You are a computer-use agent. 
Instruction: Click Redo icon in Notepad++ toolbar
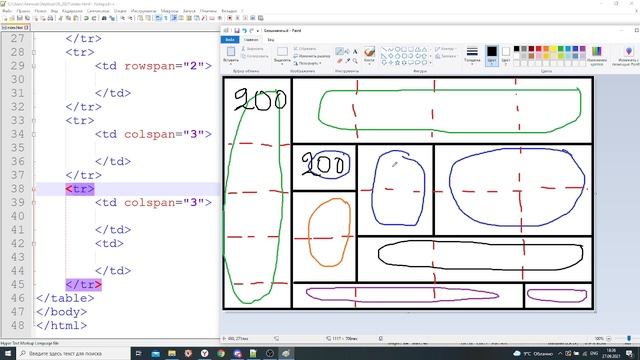pyautogui.click(x=93, y=18)
